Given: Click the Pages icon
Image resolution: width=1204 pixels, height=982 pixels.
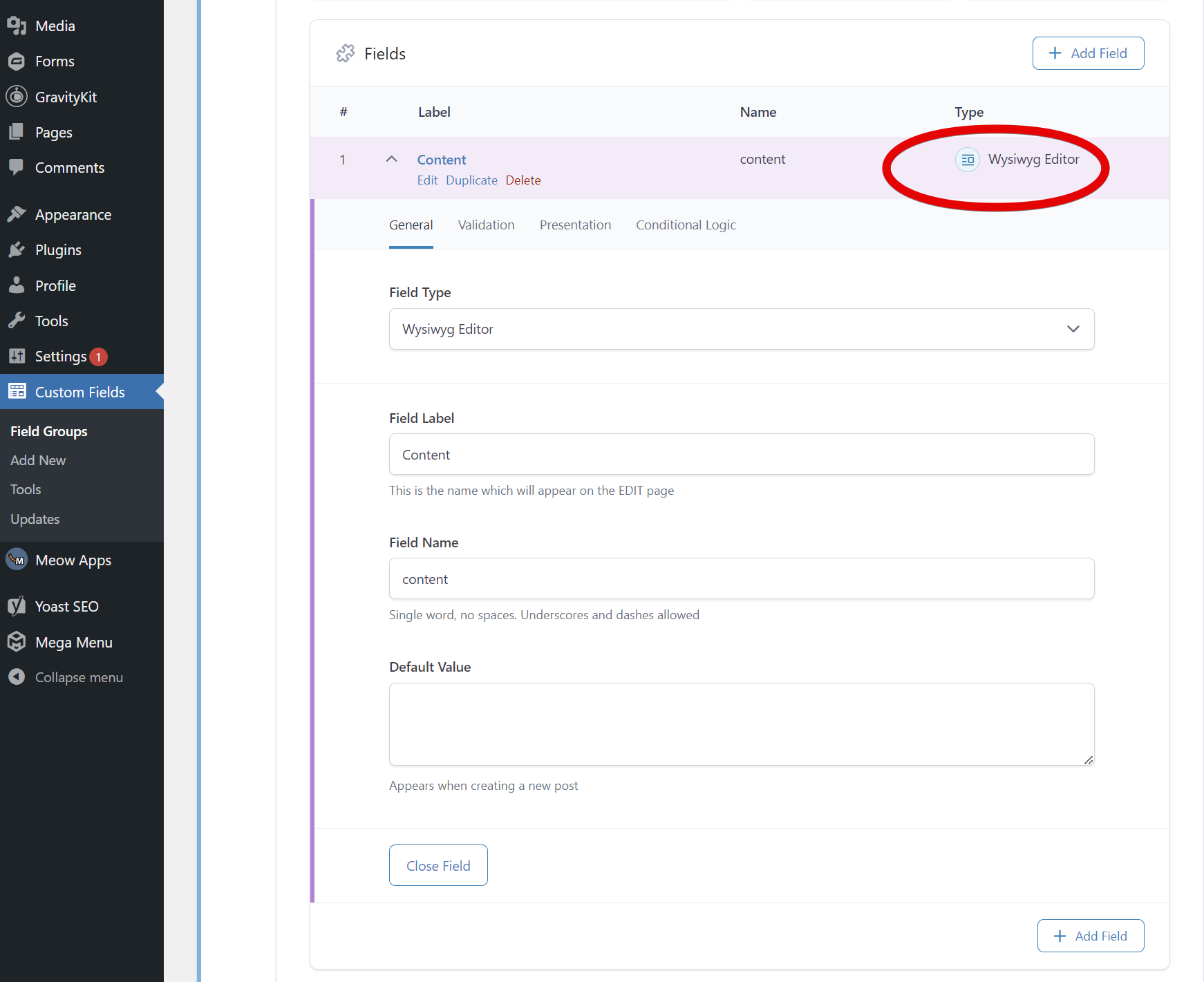Looking at the screenshot, I should (17, 132).
